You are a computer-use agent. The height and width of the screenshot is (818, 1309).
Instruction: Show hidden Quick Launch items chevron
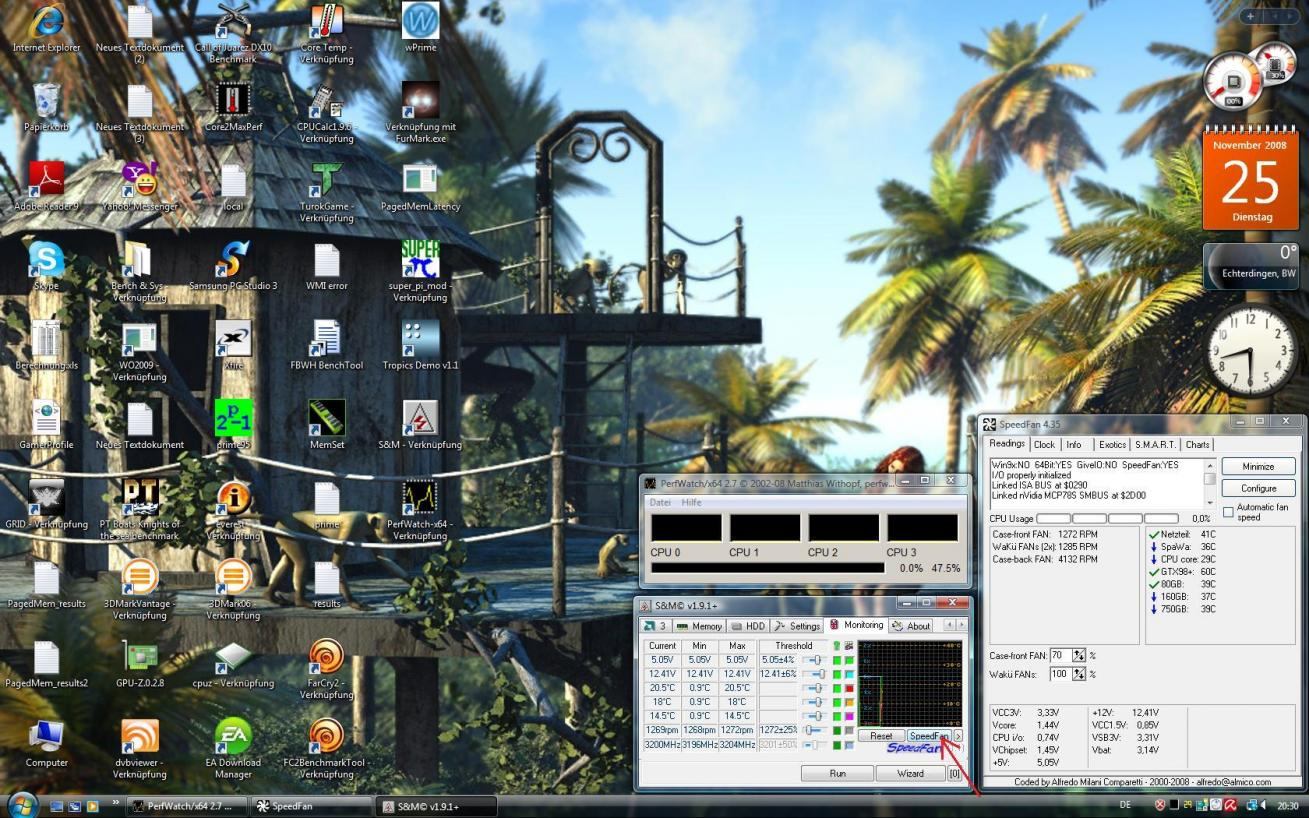pyautogui.click(x=116, y=804)
